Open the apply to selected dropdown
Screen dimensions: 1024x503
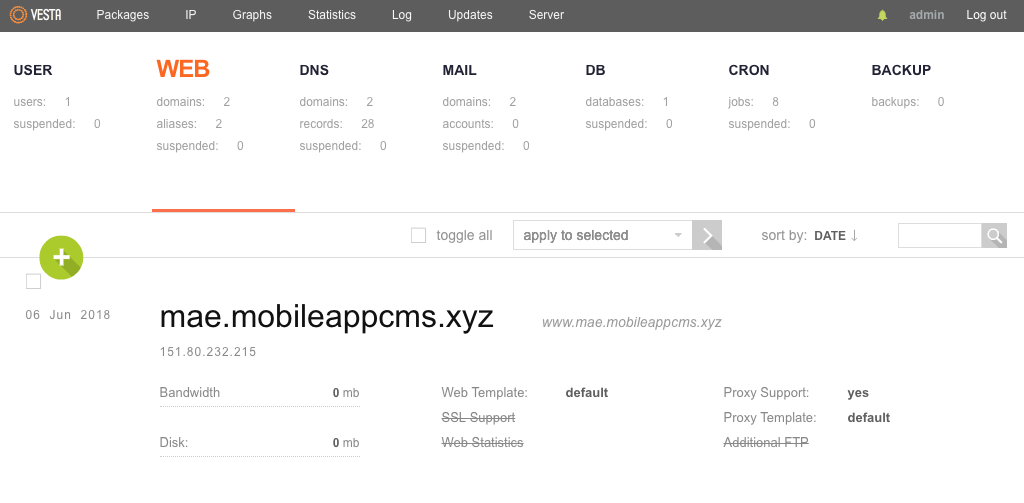point(602,236)
